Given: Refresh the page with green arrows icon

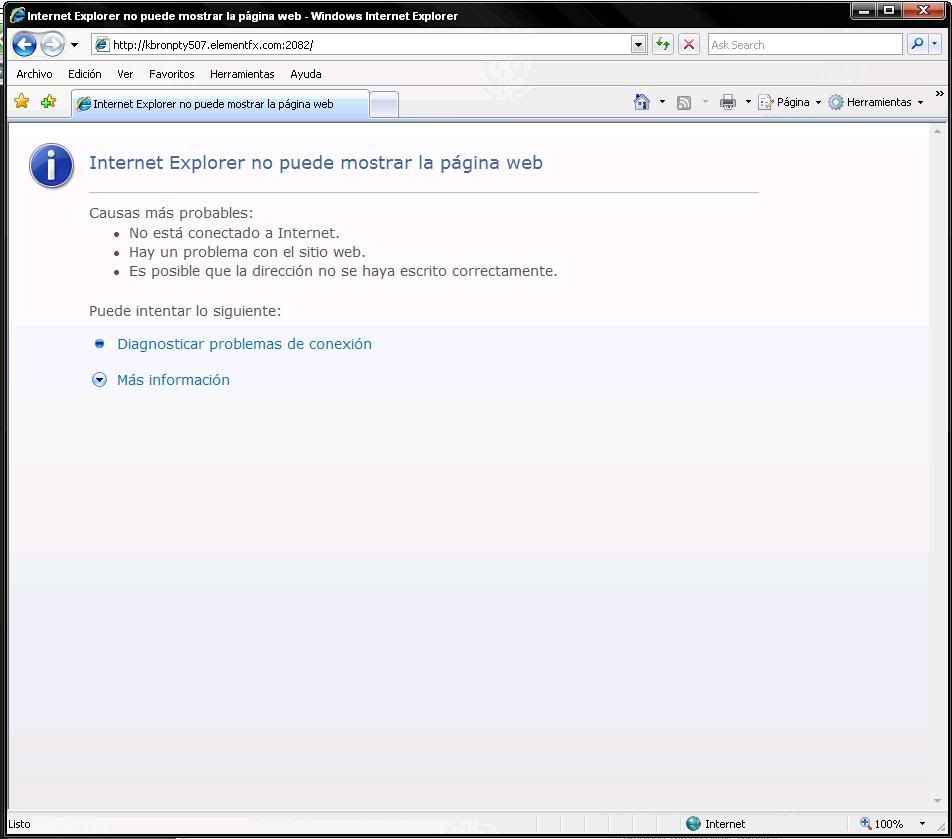Looking at the screenshot, I should (x=663, y=44).
